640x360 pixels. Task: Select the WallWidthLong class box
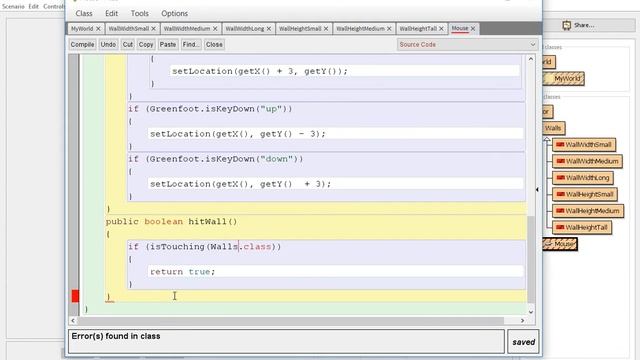click(x=583, y=178)
